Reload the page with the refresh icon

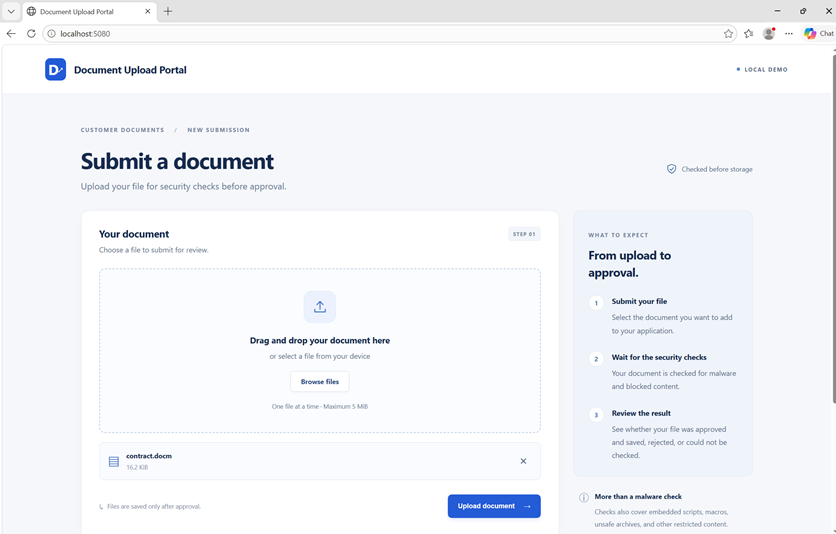pos(31,34)
